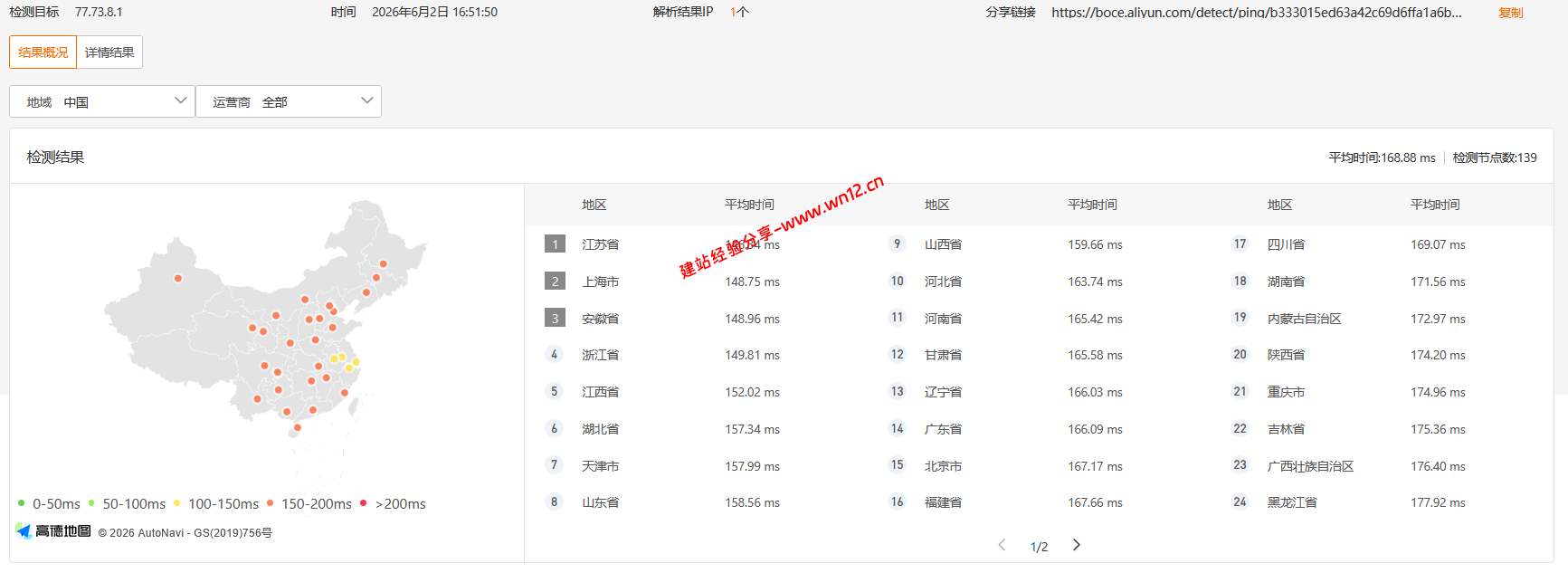
Task: Click the 平均时间:168.88 ms summary
Action: pyautogui.click(x=1382, y=158)
